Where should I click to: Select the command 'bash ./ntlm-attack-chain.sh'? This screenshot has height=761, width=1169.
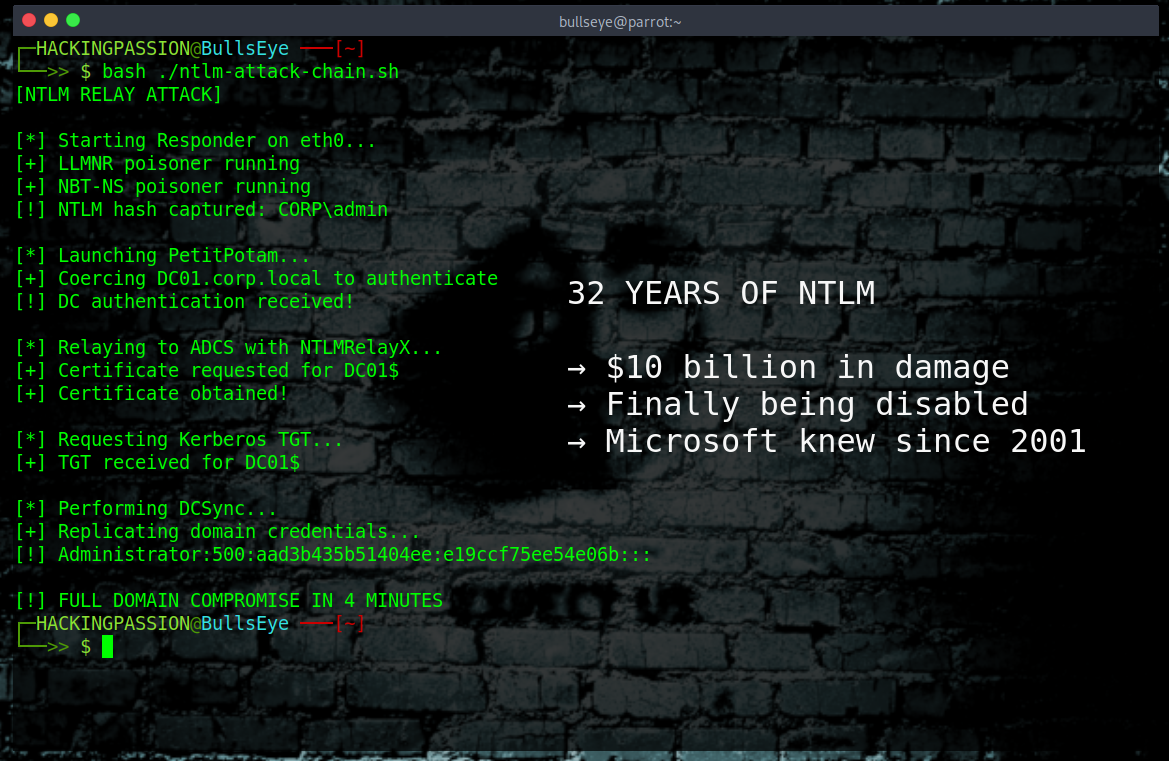coord(250,71)
